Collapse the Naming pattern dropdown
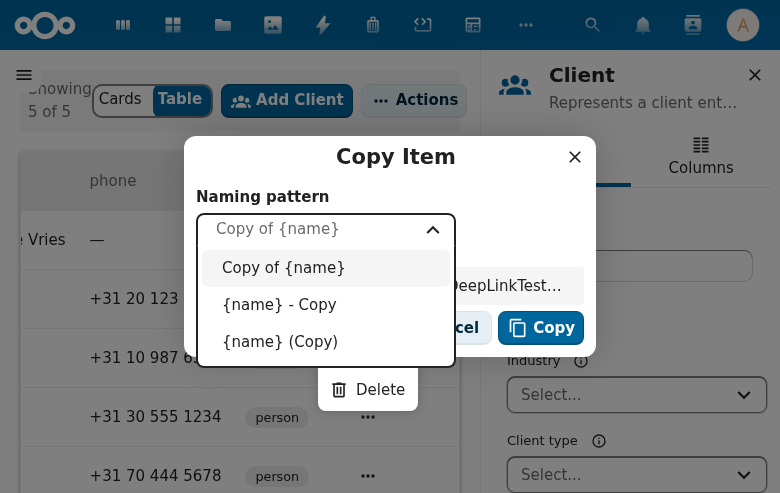Image resolution: width=780 pixels, height=493 pixels. point(433,229)
